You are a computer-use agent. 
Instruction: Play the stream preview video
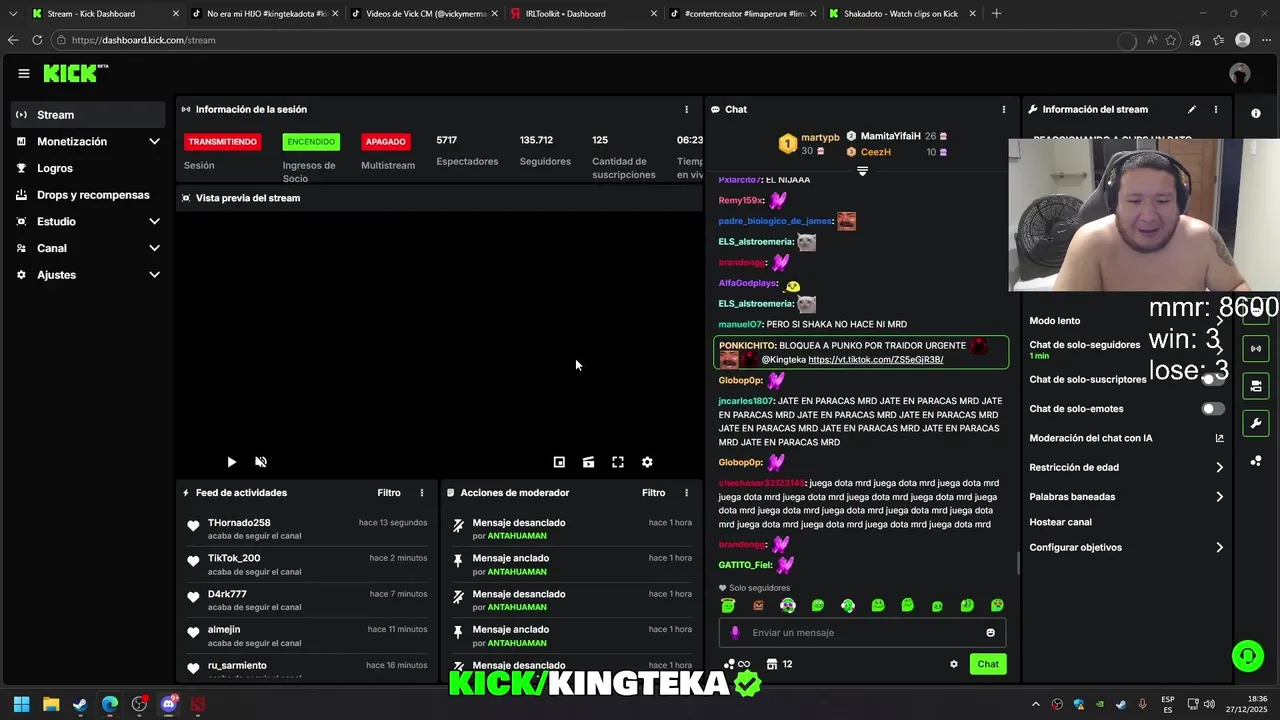point(231,462)
